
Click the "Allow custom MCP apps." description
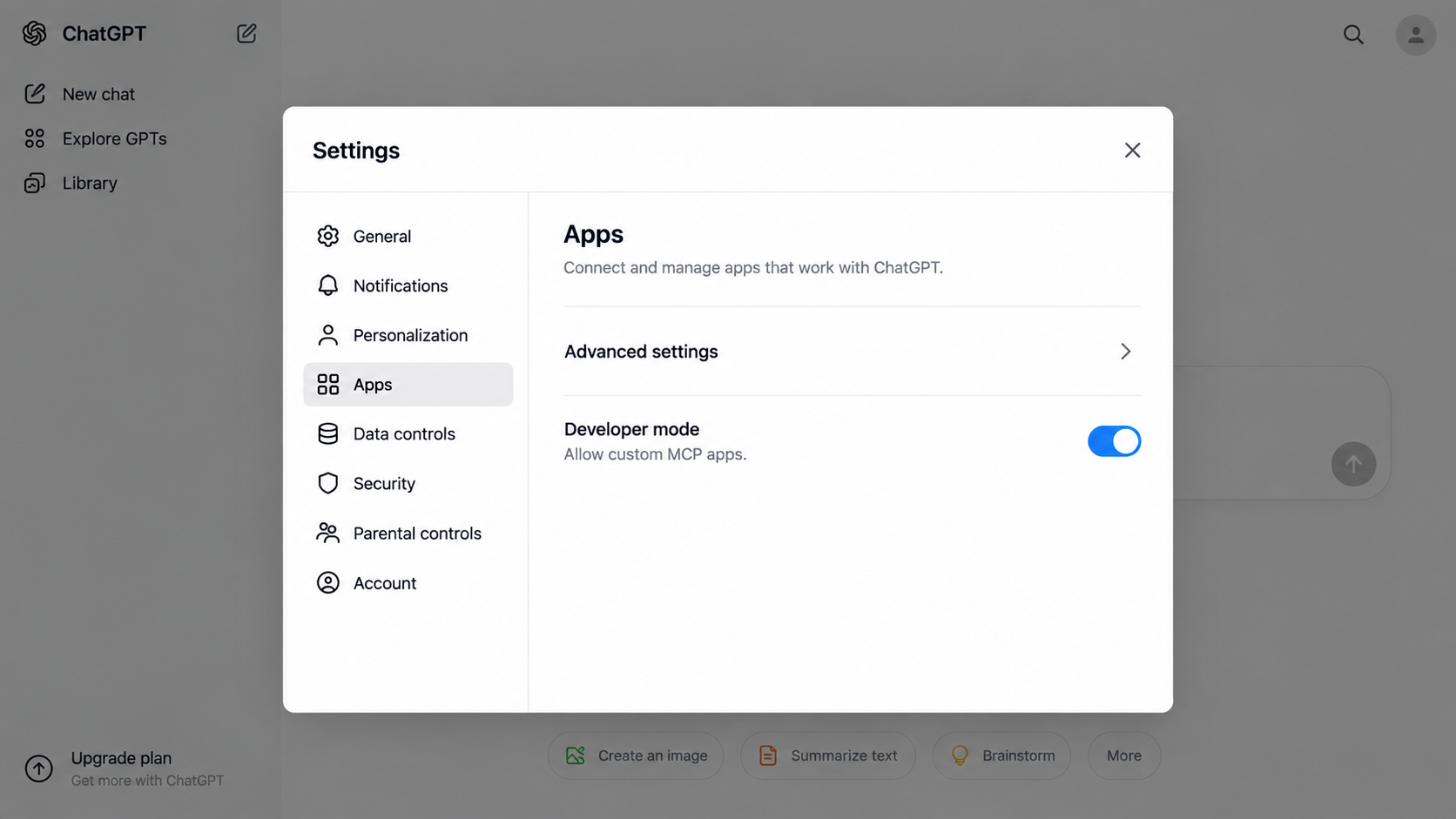tap(655, 454)
